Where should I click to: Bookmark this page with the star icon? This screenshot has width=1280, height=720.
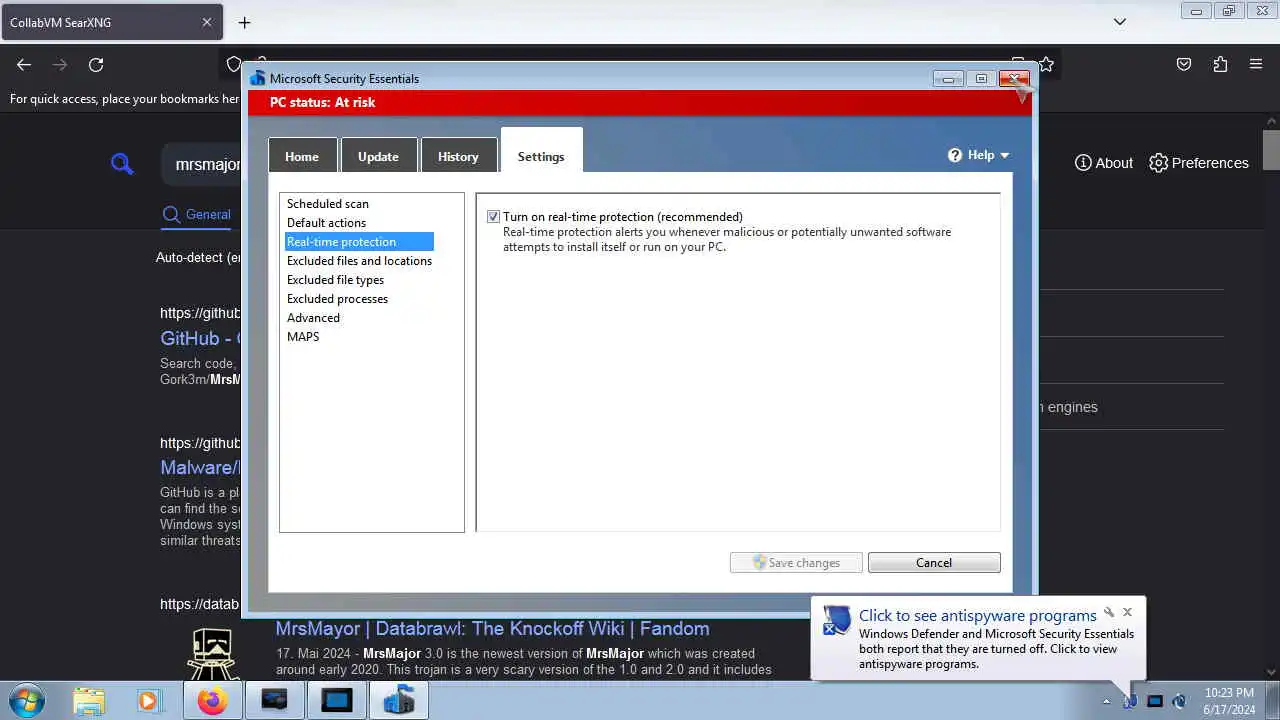coord(1046,64)
